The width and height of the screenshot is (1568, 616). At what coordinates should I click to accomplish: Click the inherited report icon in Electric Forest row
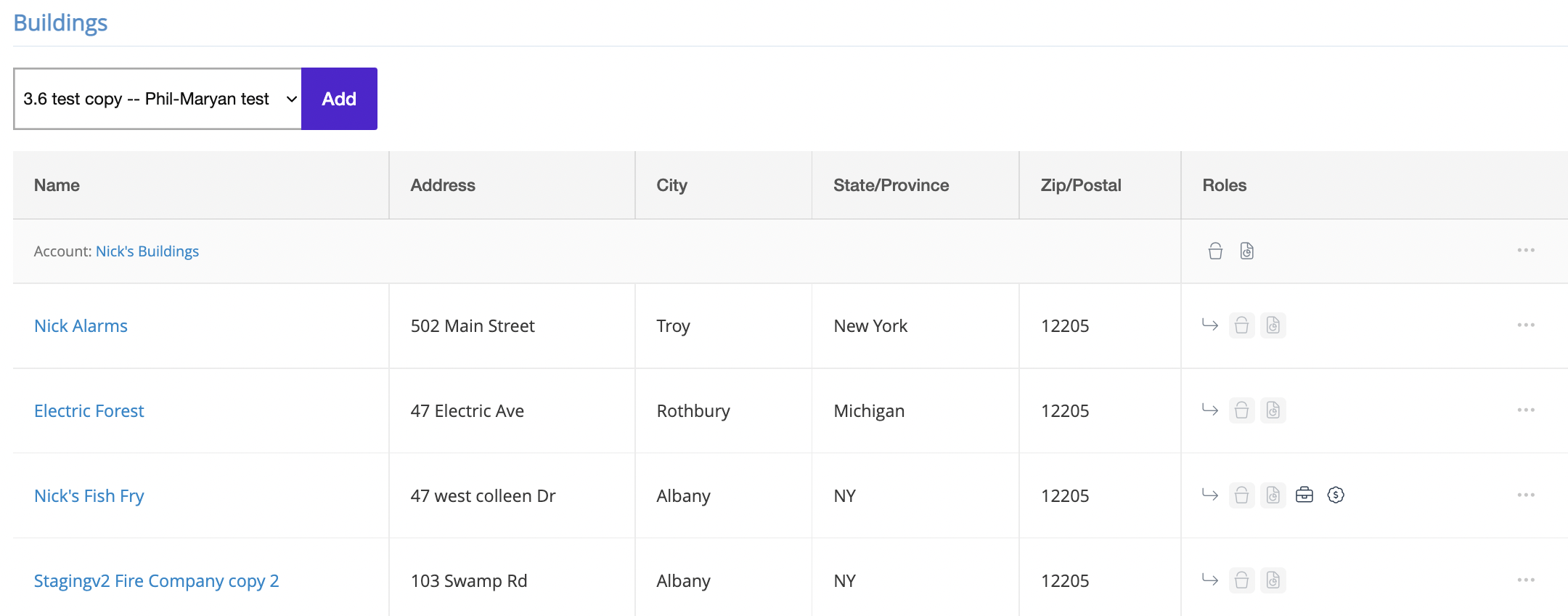point(1273,410)
